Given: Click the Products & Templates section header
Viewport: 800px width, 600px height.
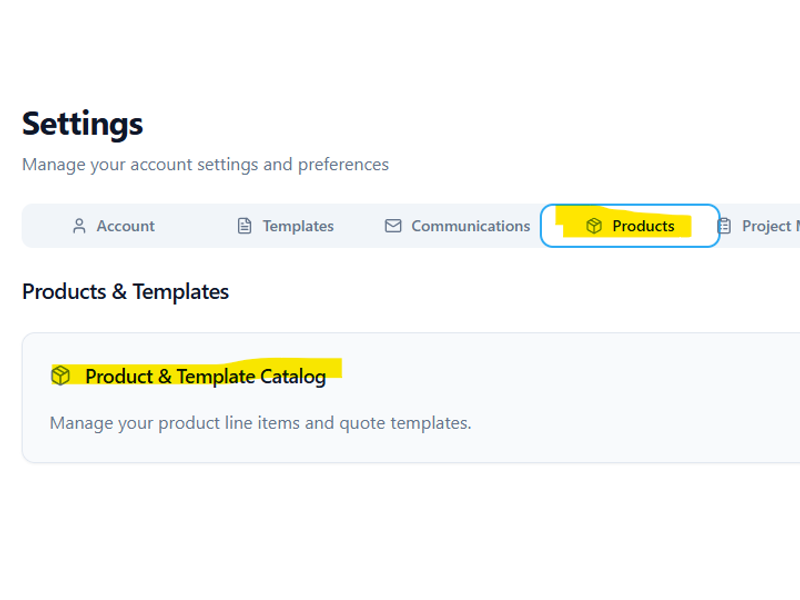Looking at the screenshot, I should [x=126, y=291].
